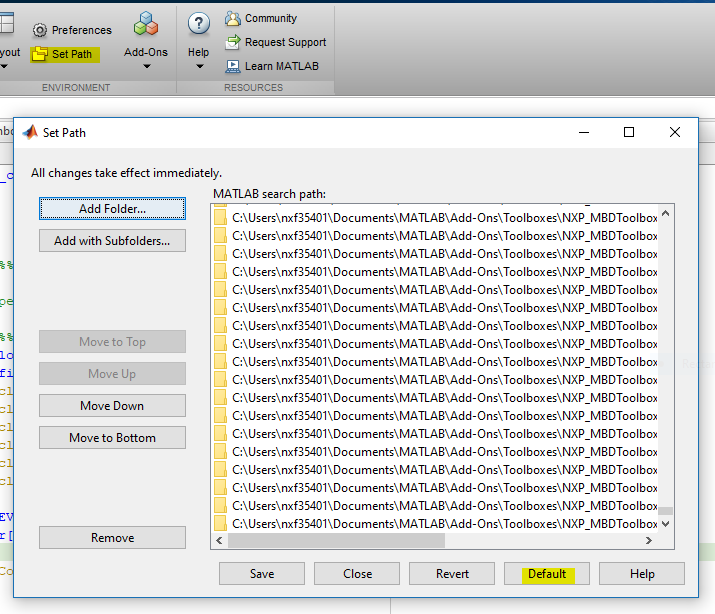Restore the Default path

pos(547,573)
